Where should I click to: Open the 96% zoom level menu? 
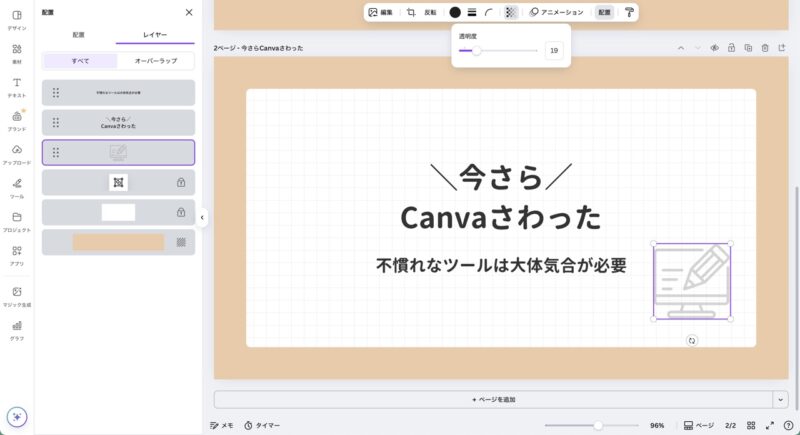[657, 425]
